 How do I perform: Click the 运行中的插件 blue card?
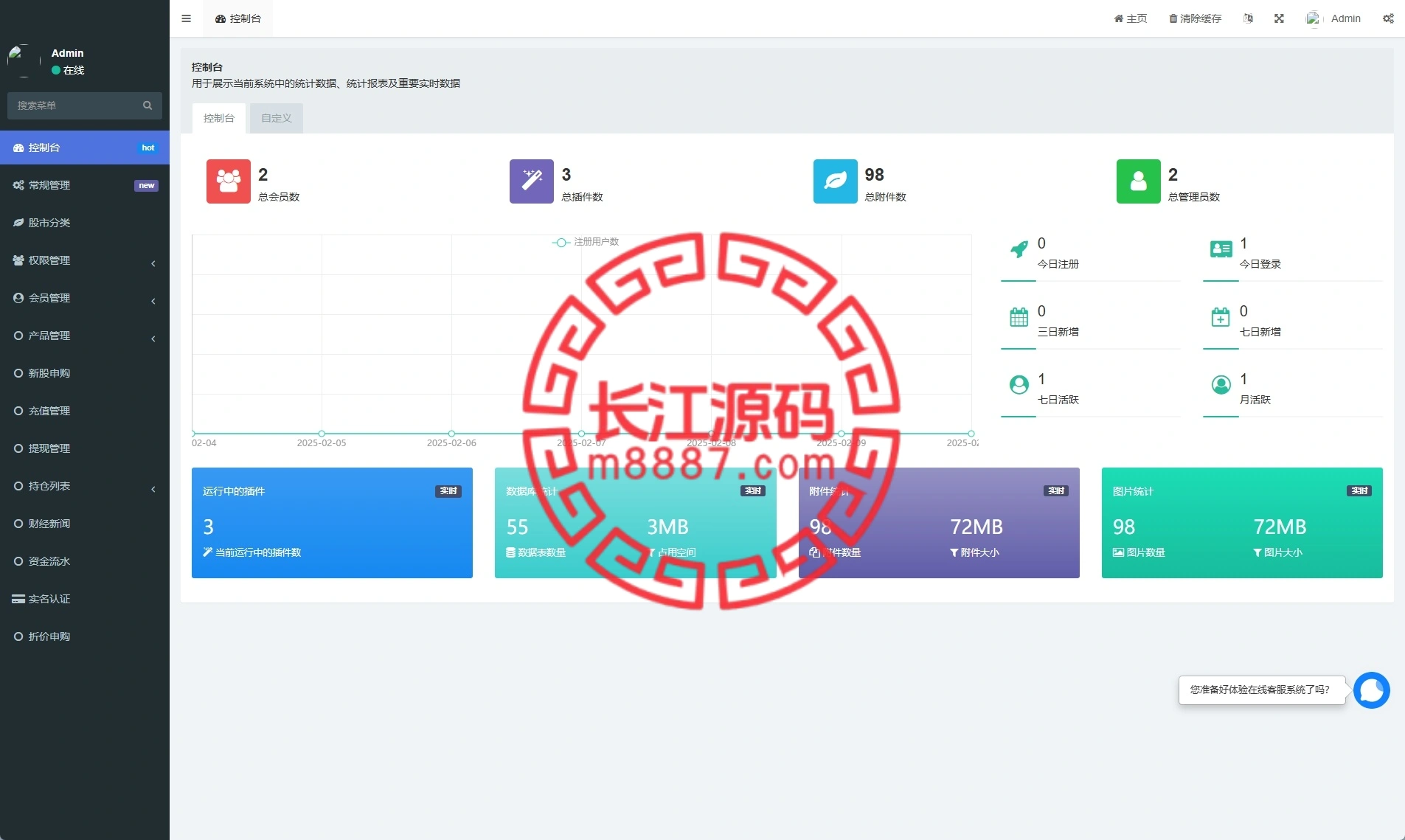(x=332, y=523)
